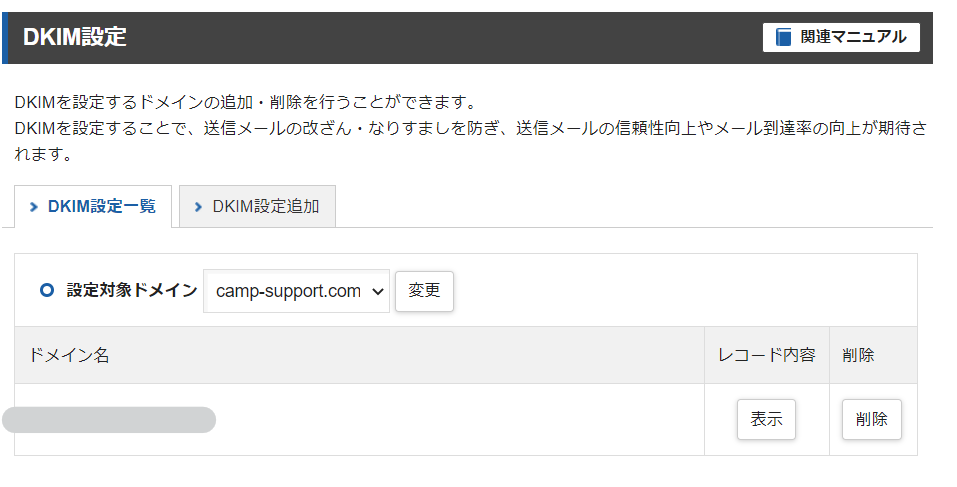
Task: Click the chevron icon on DKIM設定一覧 tab
Action: (x=34, y=207)
